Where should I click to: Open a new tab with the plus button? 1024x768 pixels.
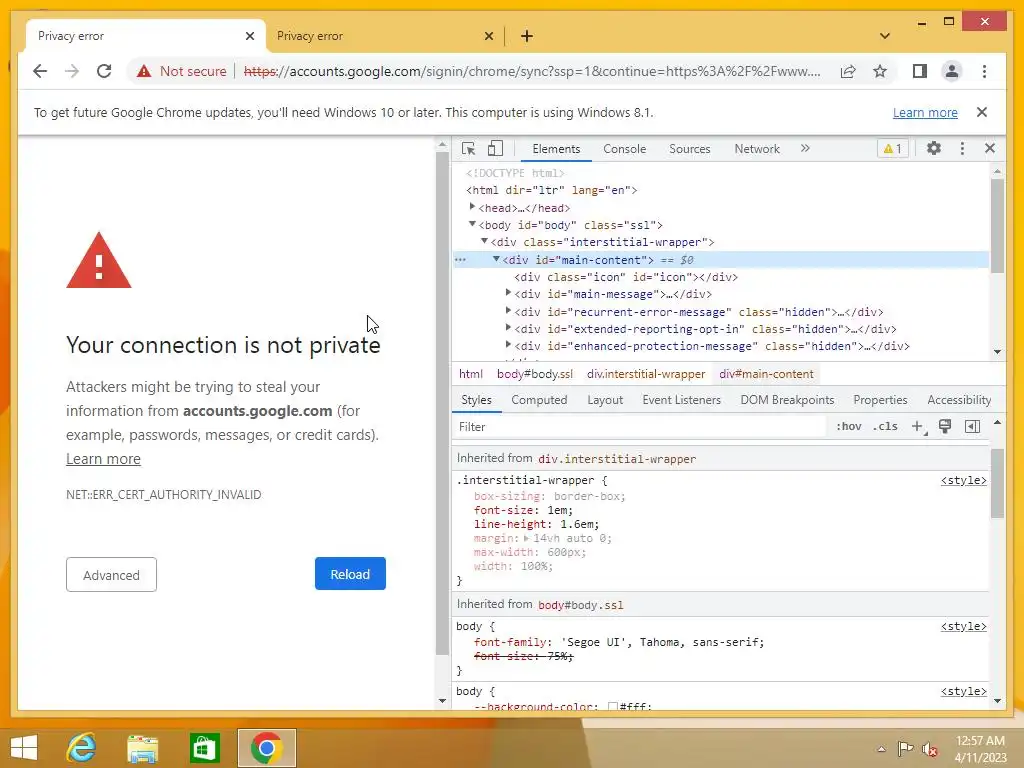[526, 36]
